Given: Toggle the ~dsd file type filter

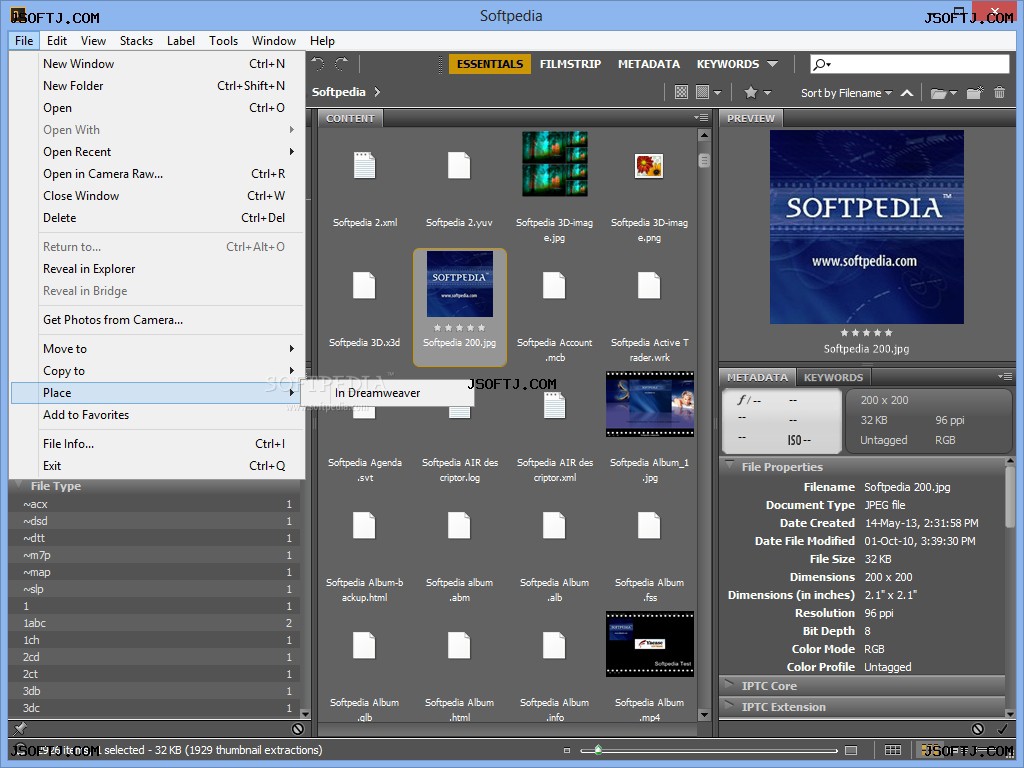Looking at the screenshot, I should [155, 521].
